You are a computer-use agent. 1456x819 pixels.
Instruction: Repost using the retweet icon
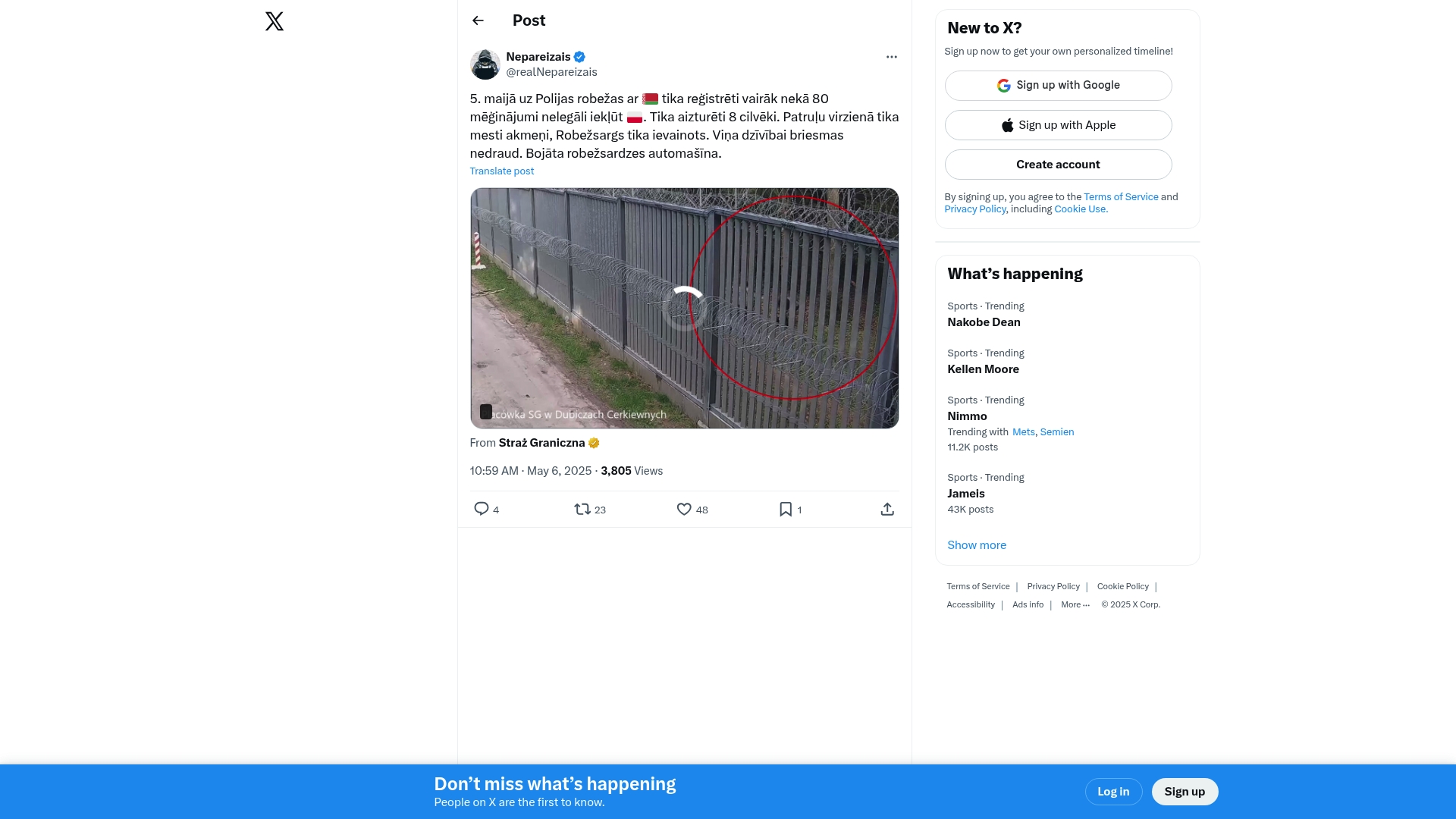point(582,509)
